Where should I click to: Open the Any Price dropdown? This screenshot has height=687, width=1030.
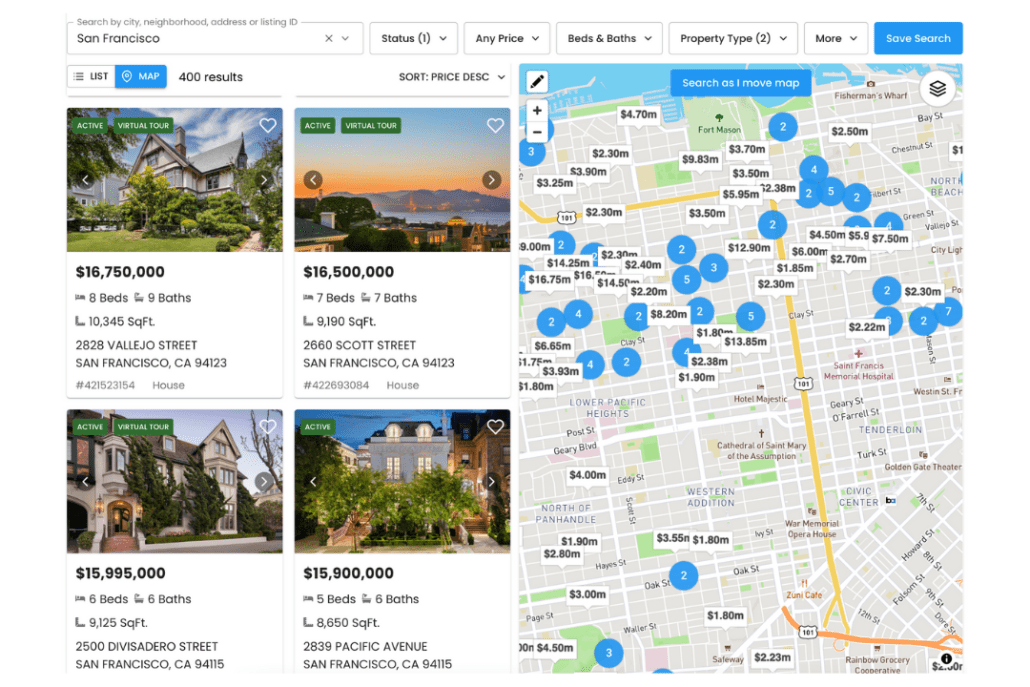(506, 38)
